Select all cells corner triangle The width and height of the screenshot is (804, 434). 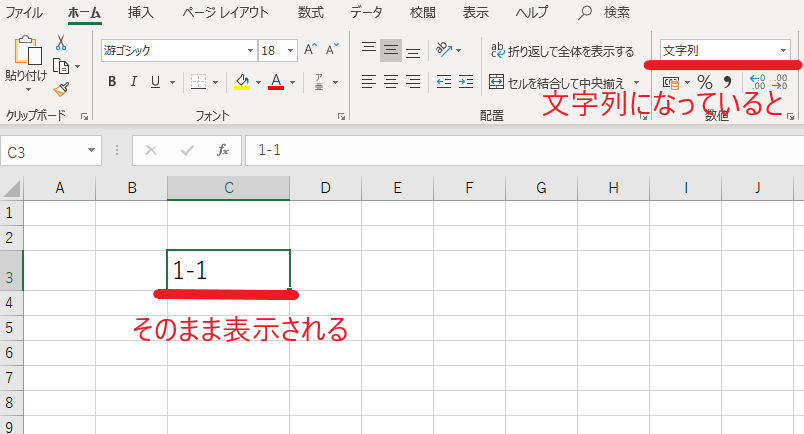tap(12, 189)
